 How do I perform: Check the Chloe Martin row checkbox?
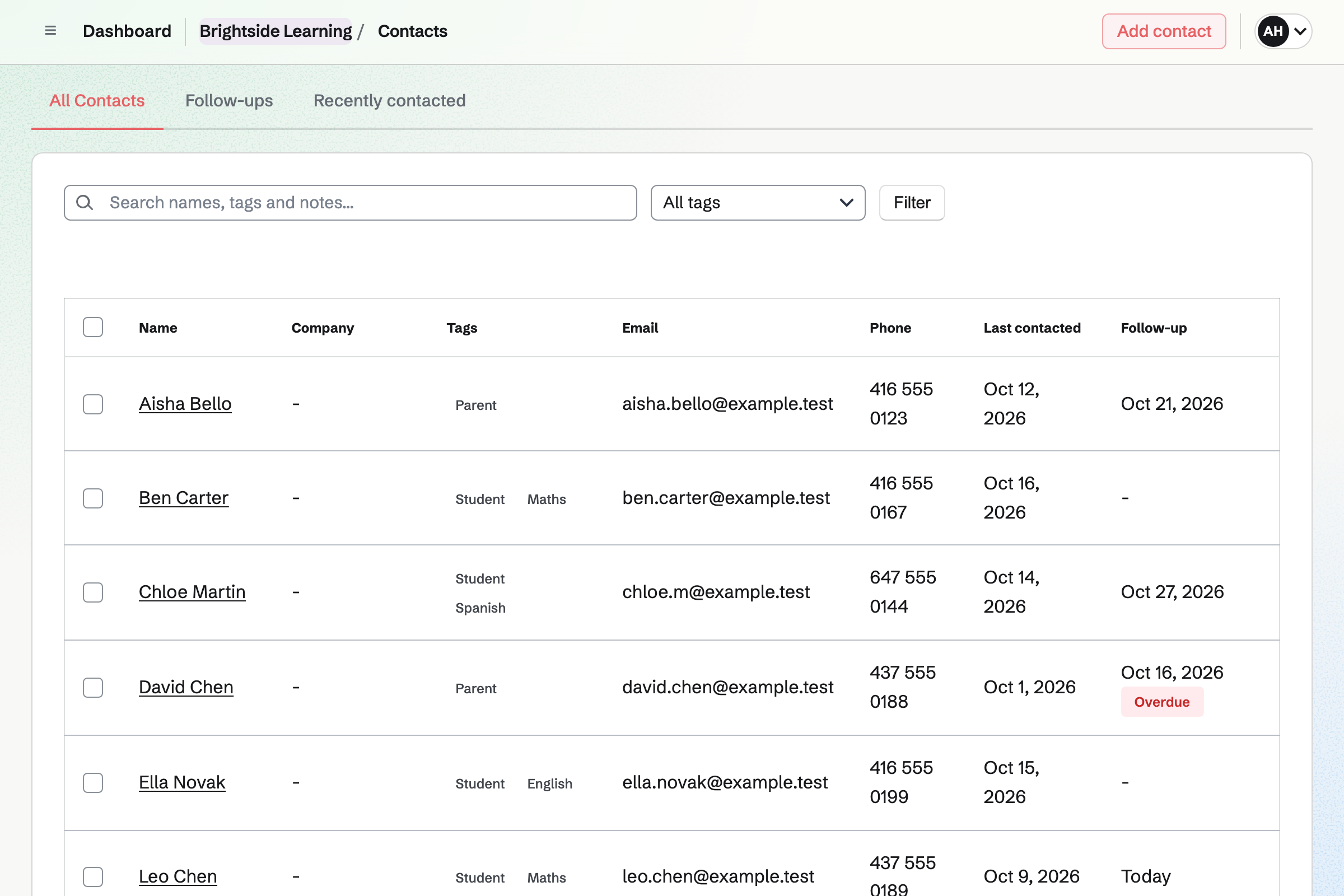pos(92,592)
